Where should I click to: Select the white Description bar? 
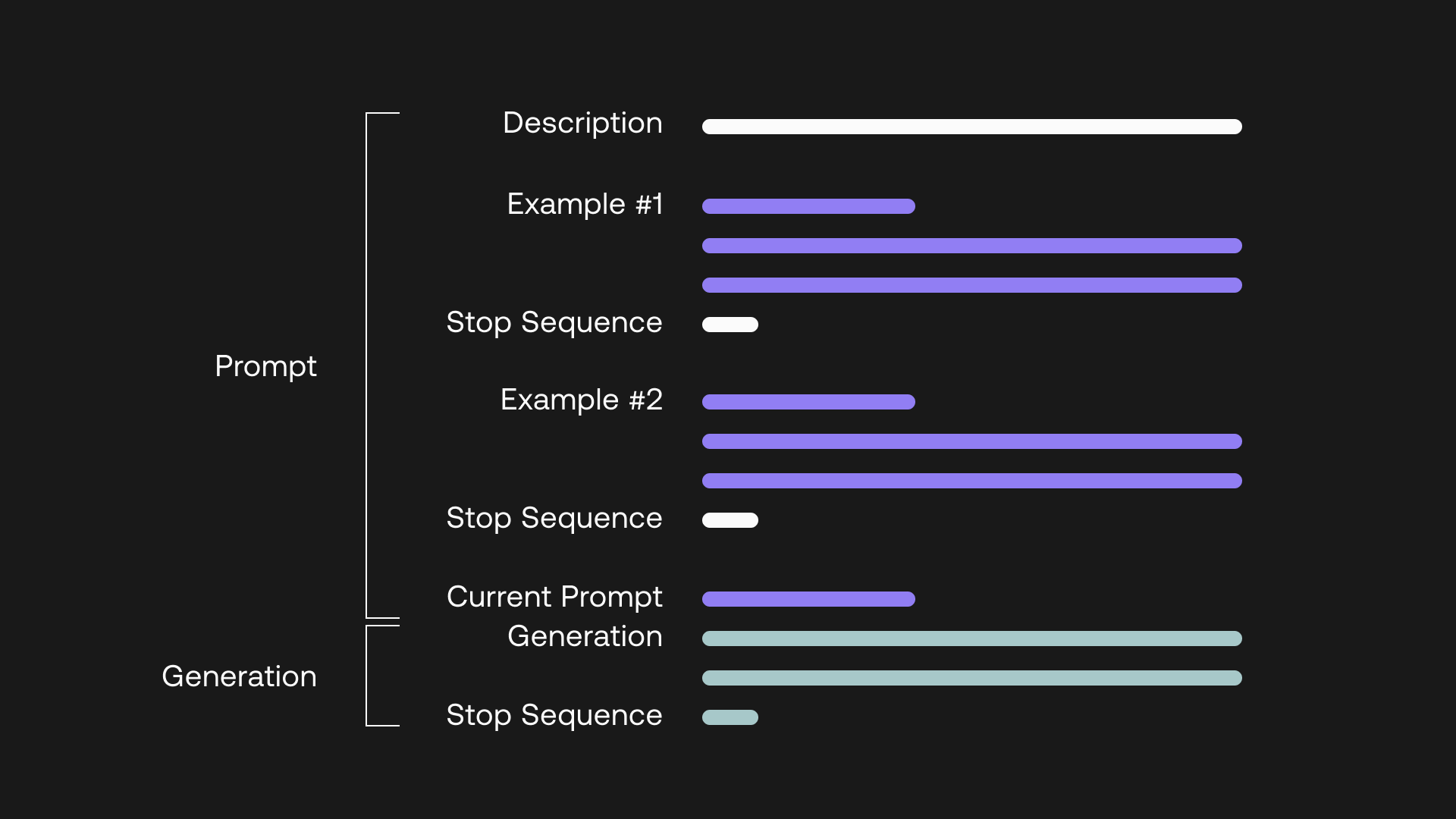coord(971,127)
